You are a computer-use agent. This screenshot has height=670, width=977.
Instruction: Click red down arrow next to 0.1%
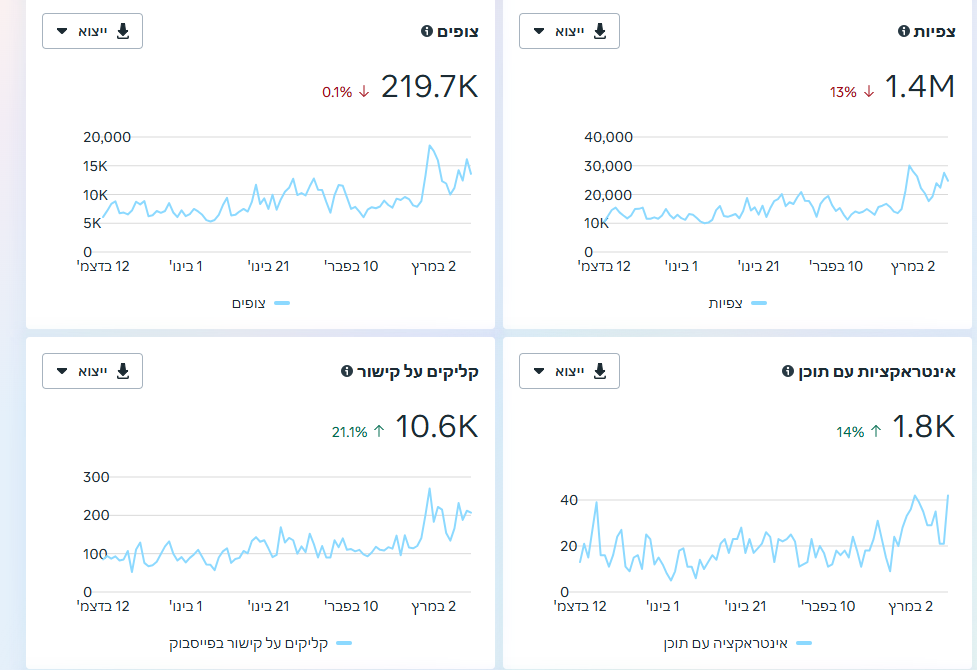365,92
